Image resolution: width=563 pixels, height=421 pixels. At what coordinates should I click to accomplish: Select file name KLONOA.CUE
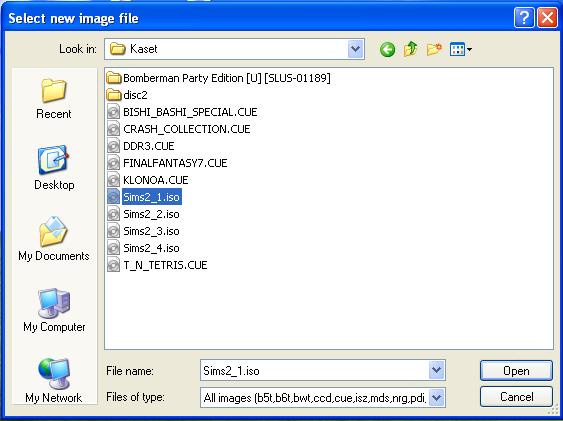click(155, 180)
